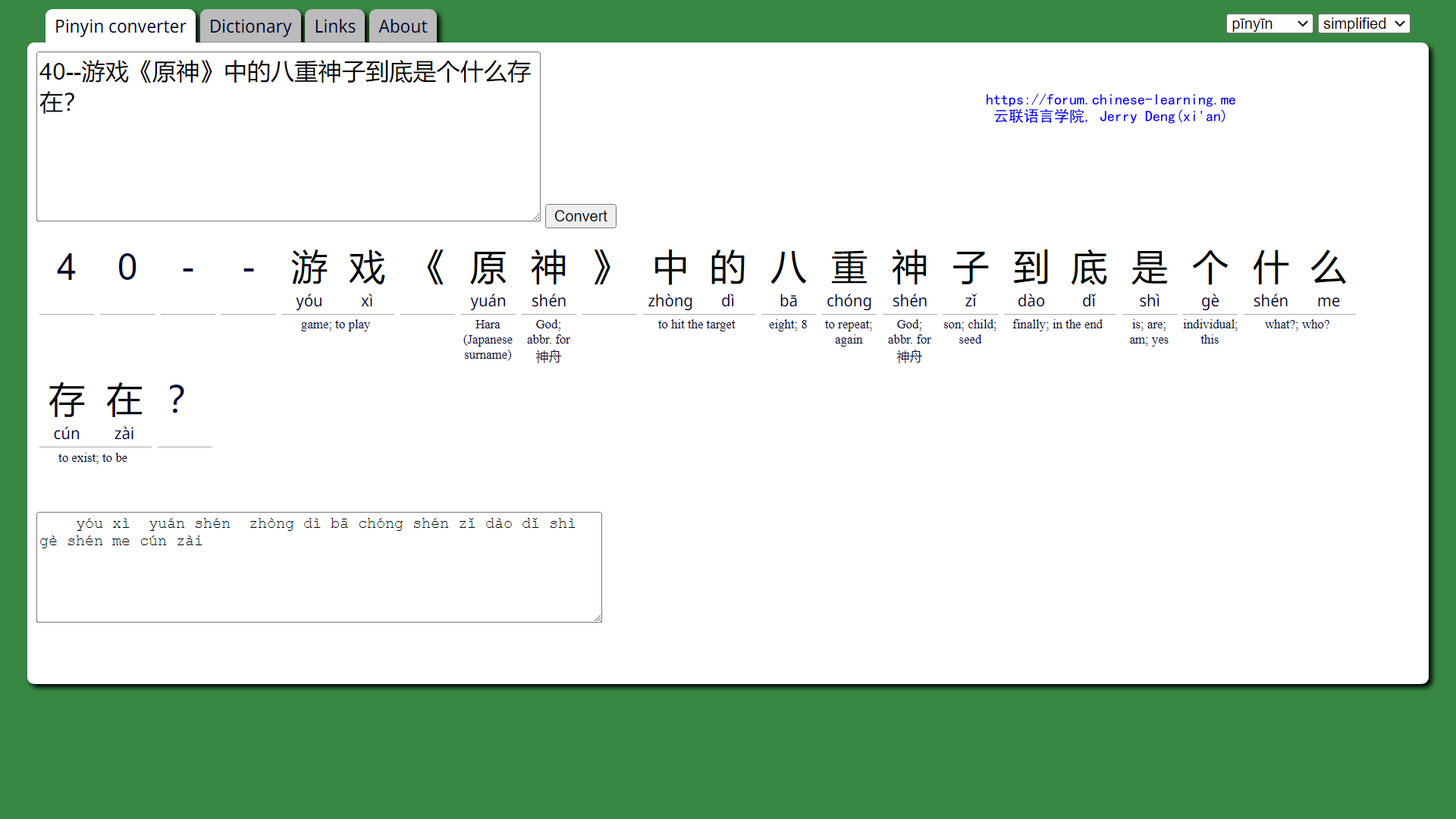This screenshot has height=819, width=1456.
Task: Grab the input textarea resize handle
Action: tap(535, 216)
